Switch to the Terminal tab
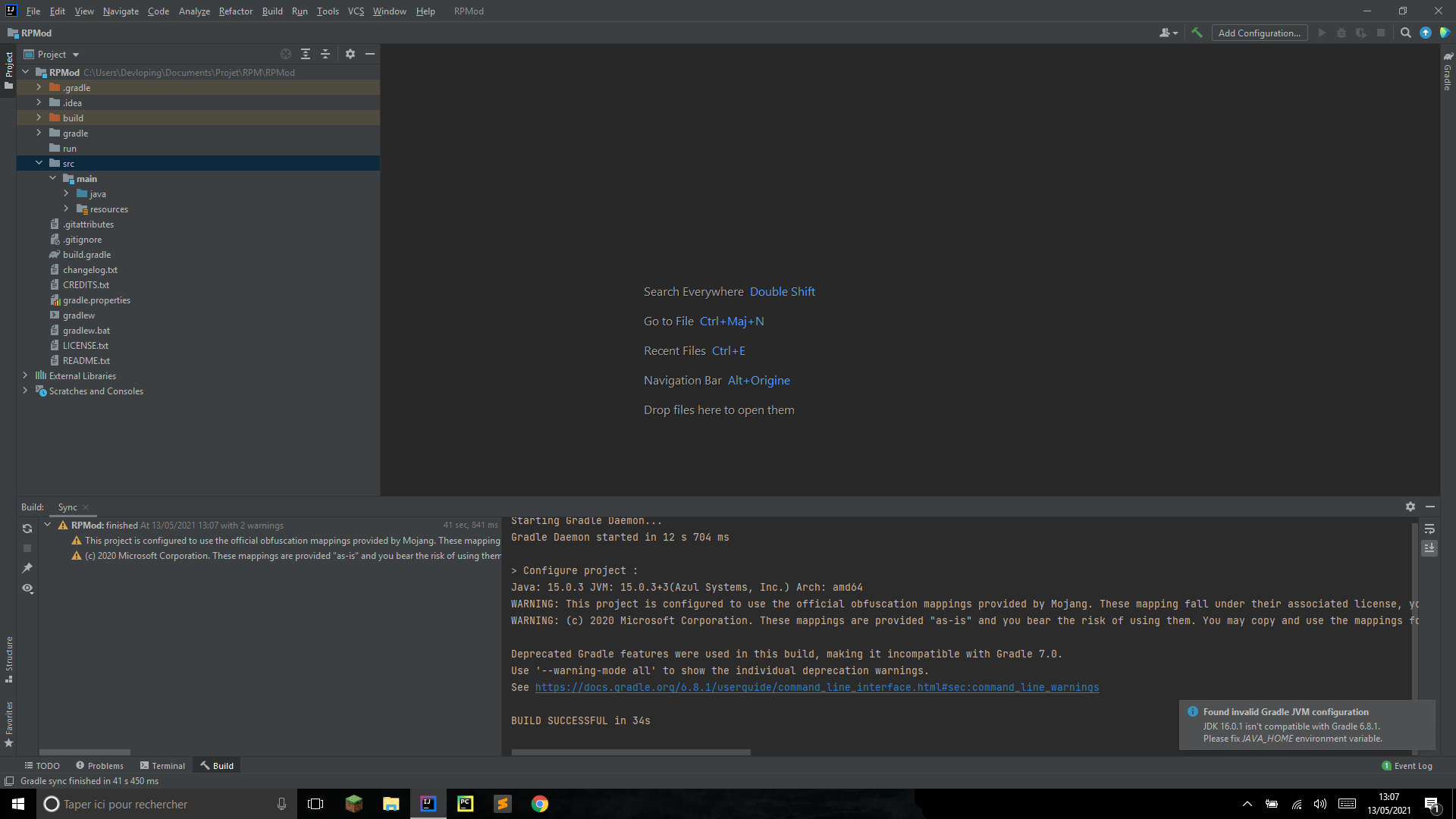The image size is (1456, 819). point(162,765)
